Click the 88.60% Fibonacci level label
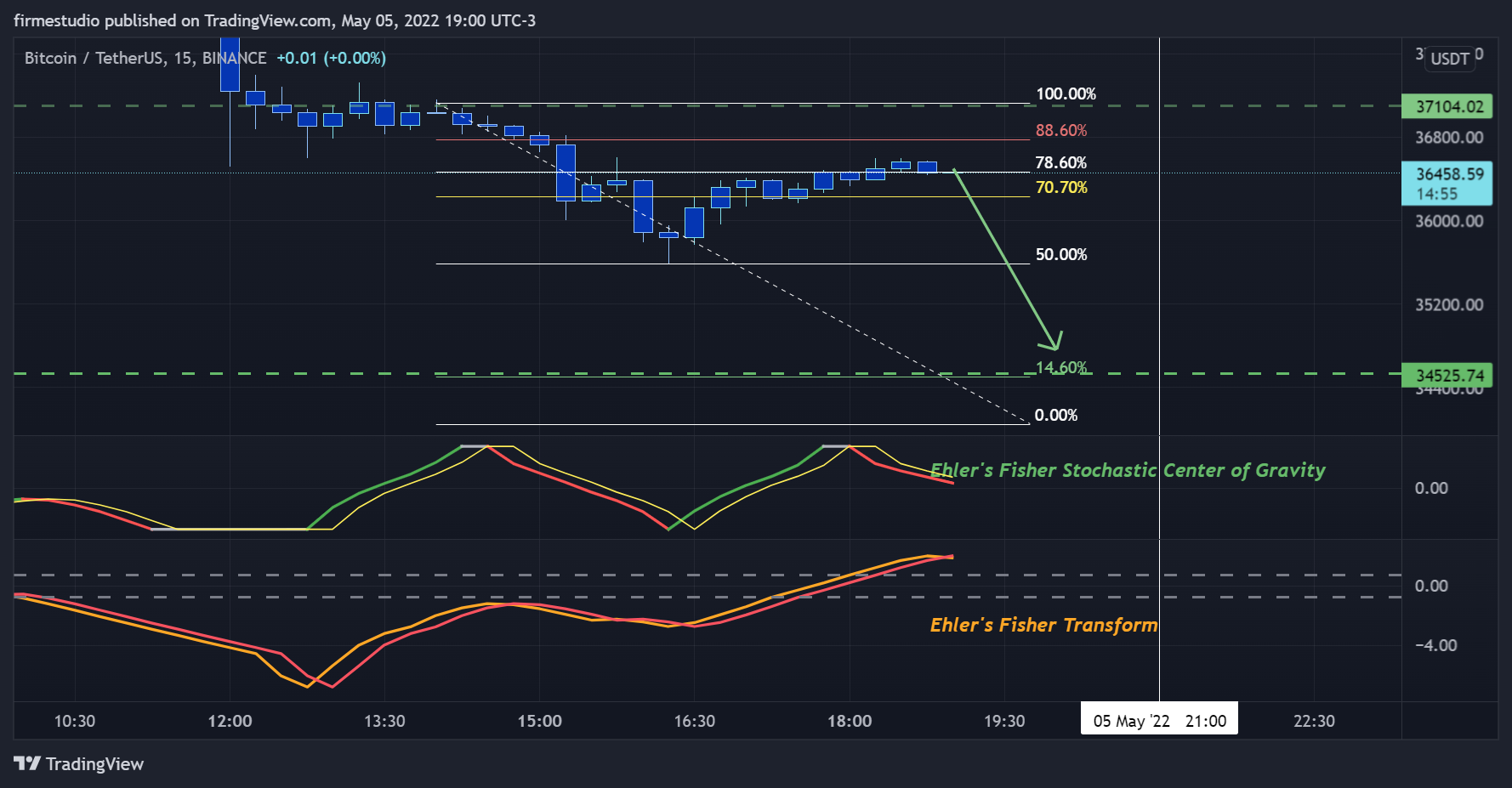This screenshot has height=788, width=1512. (x=1061, y=130)
